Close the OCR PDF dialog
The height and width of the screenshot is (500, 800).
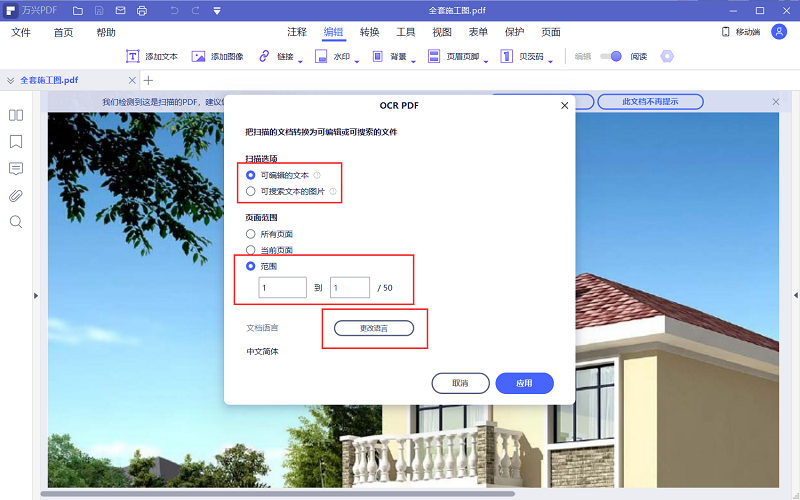[x=564, y=106]
